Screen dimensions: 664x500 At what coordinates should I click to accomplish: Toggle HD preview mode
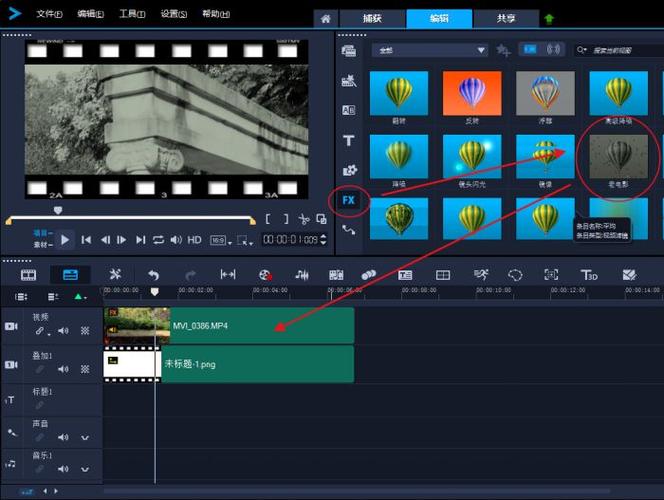[194, 240]
